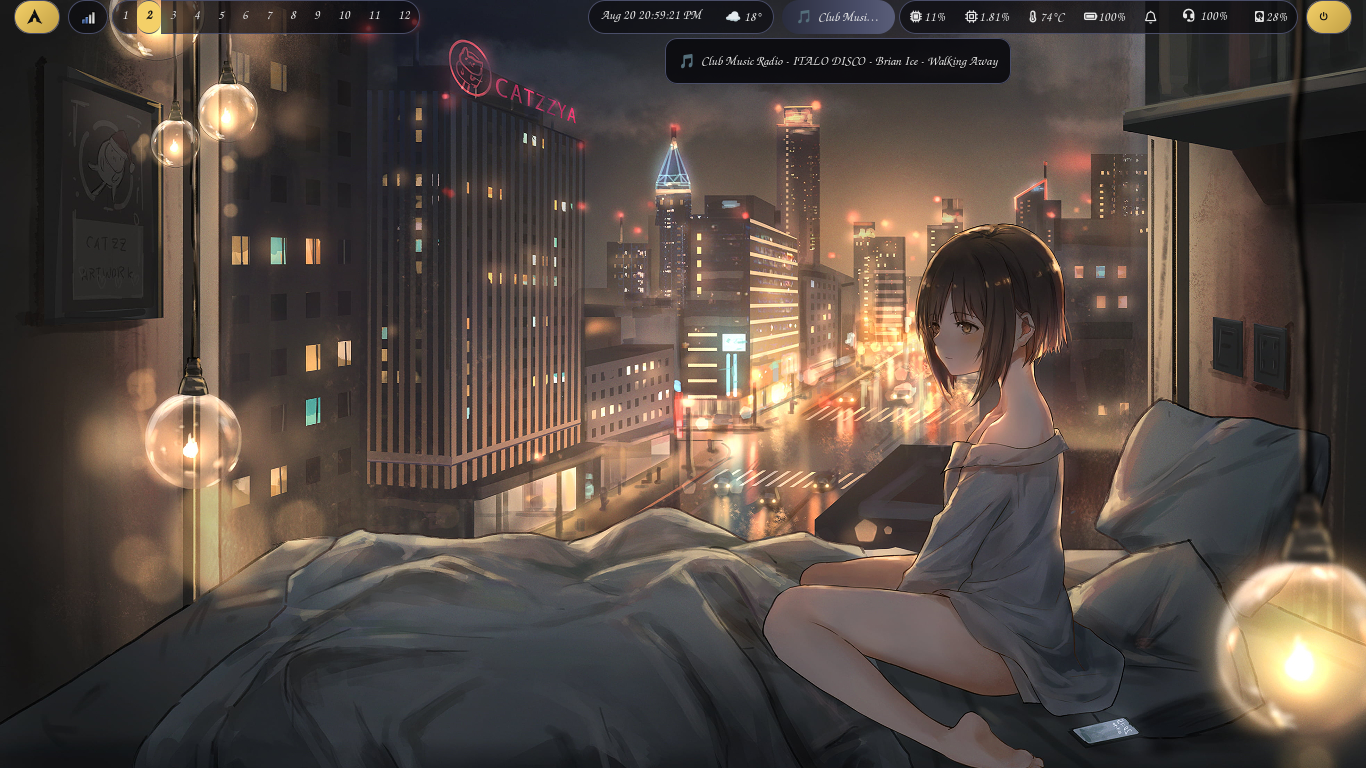This screenshot has width=1366, height=768.
Task: Click the music note icon in bar
Action: click(x=804, y=17)
